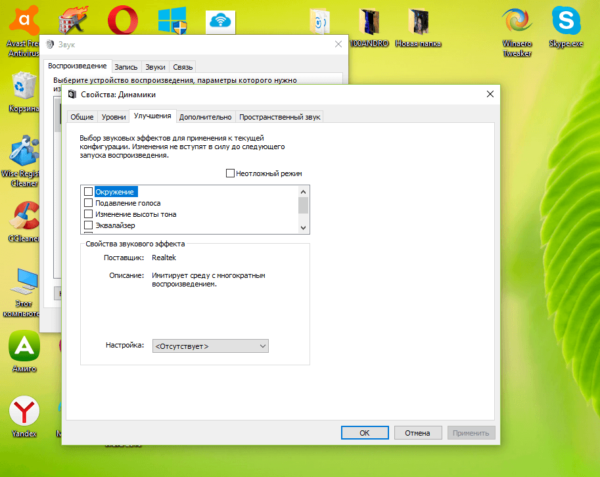Select the Улучшения tab
600x477 pixels.
coord(152,116)
